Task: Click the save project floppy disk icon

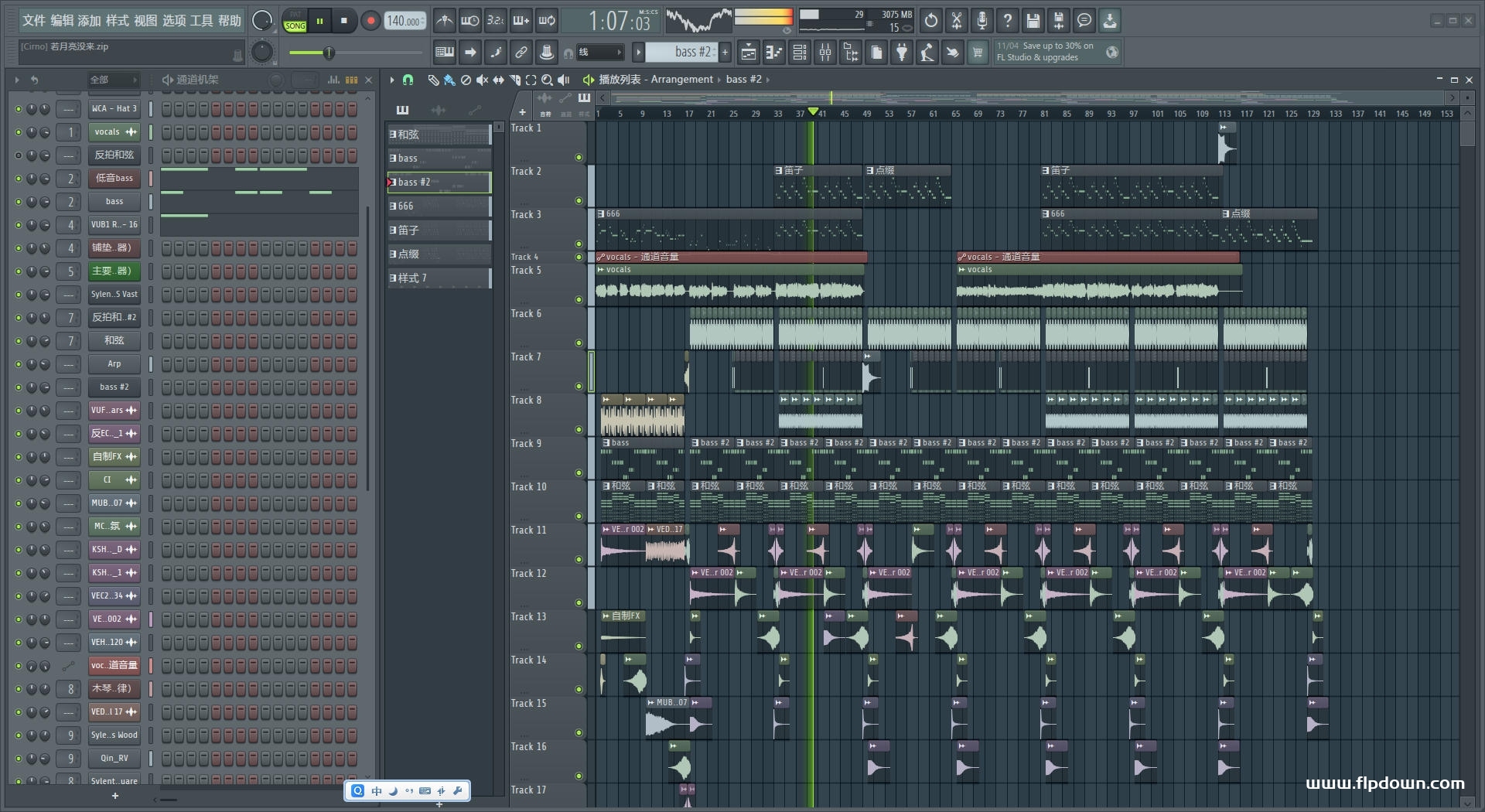Action: point(1033,21)
